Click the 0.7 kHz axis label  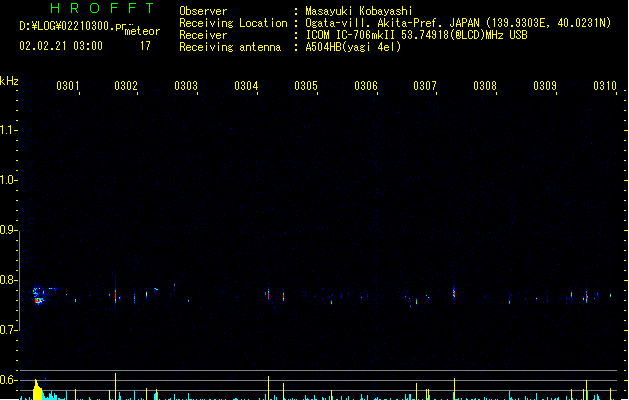[x=7, y=330]
